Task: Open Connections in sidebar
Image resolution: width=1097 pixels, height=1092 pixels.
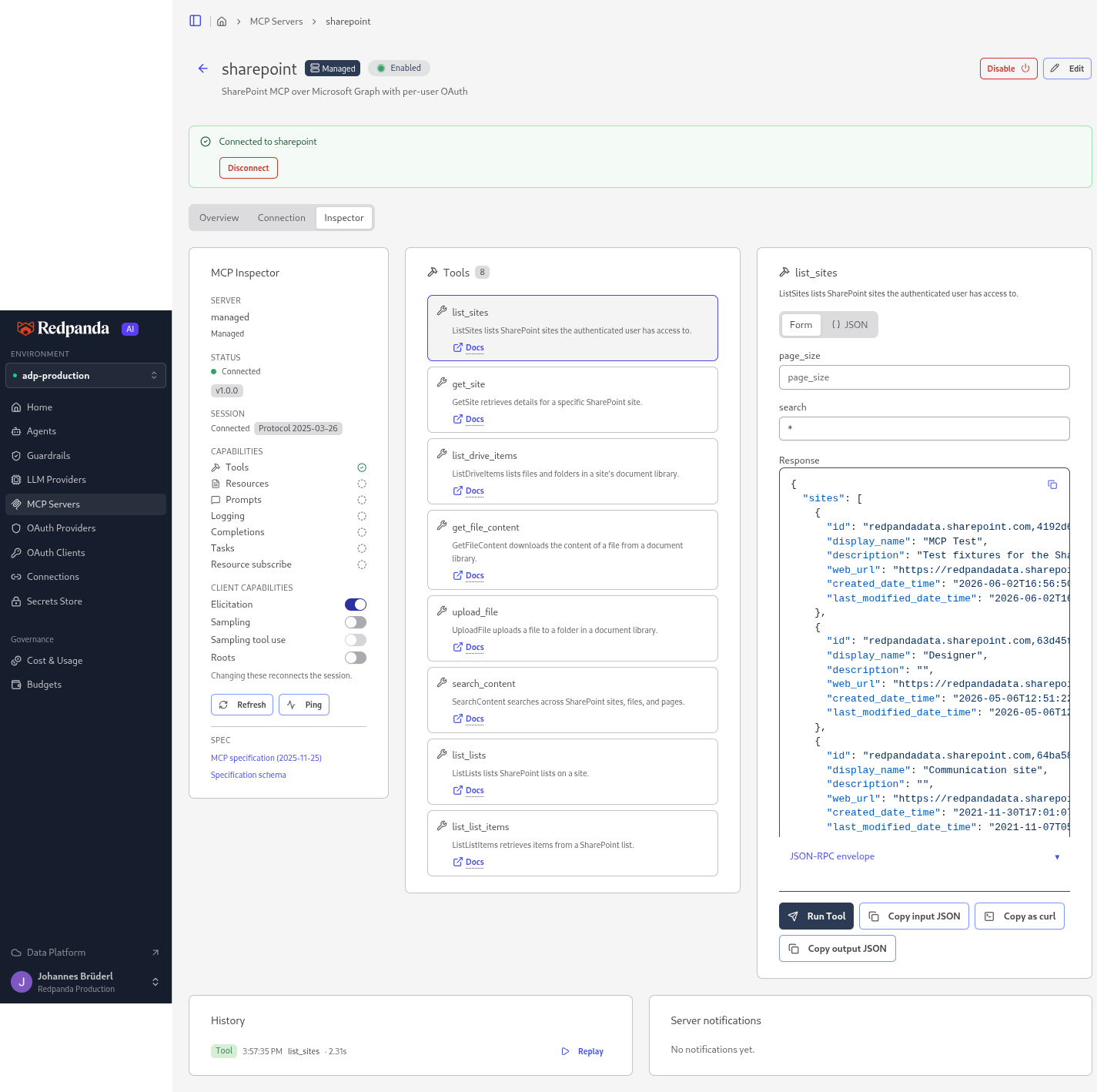Action: pyautogui.click(x=85, y=577)
